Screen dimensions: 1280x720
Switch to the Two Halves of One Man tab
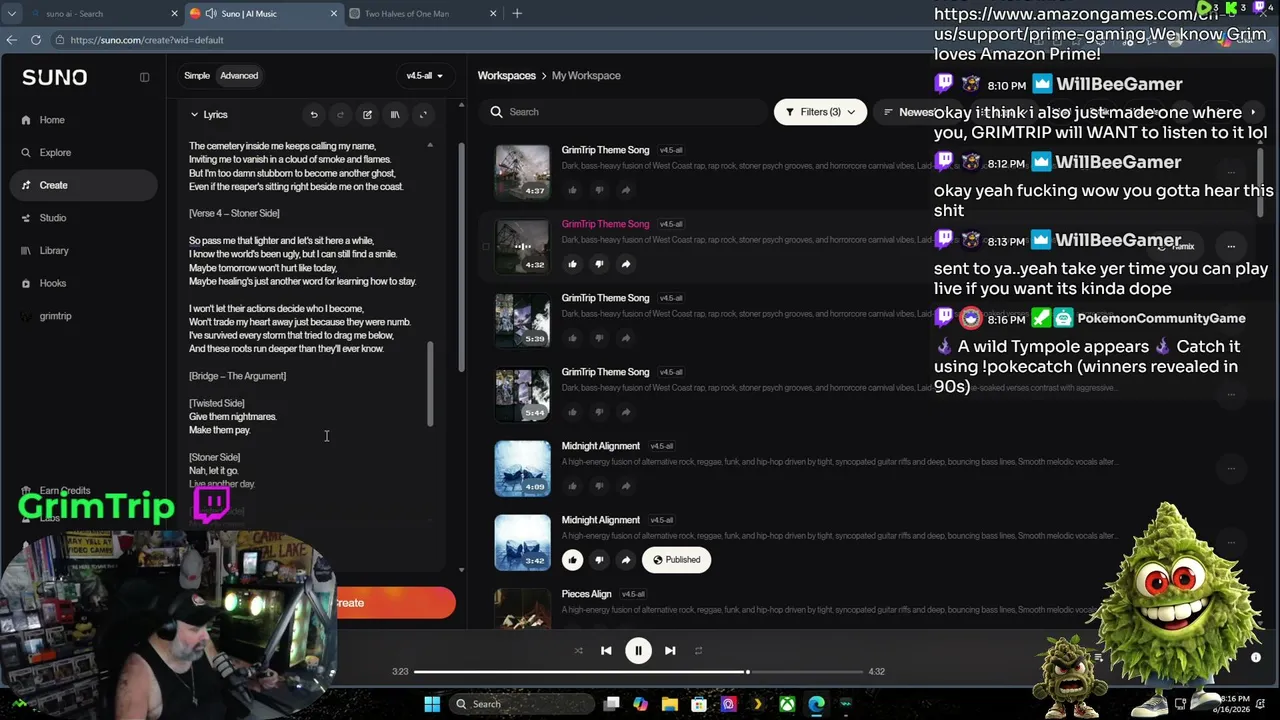point(424,14)
